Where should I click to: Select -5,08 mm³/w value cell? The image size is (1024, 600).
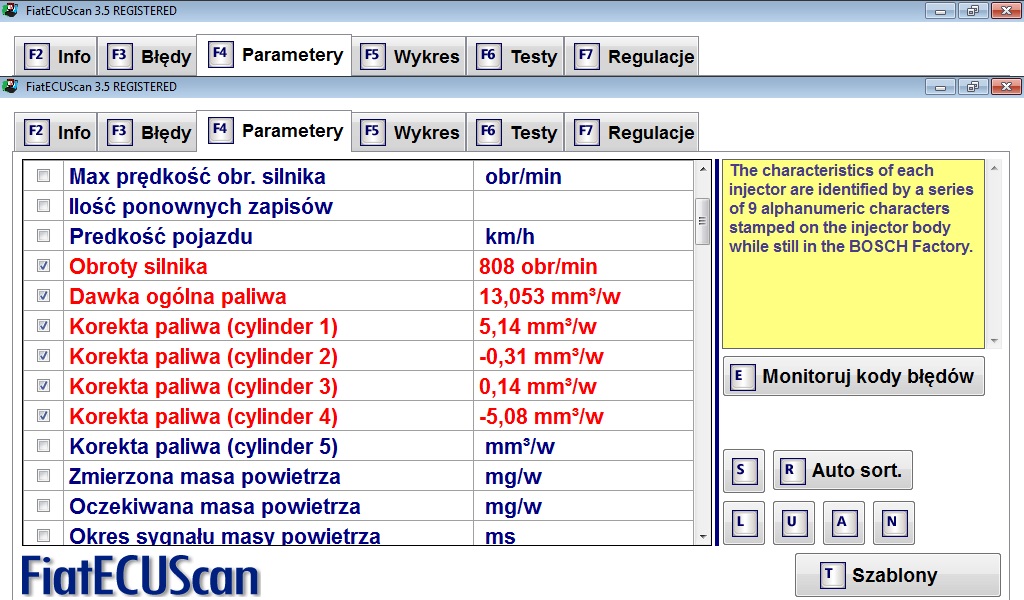[583, 416]
